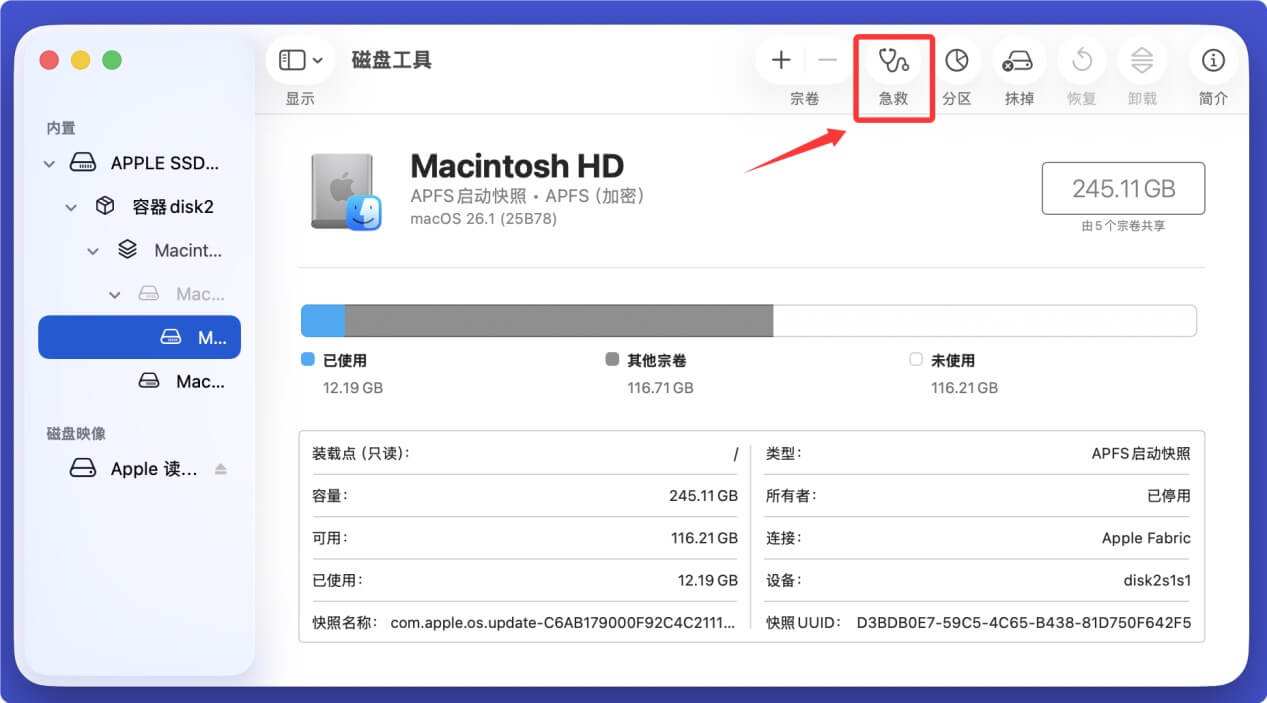Collapse the APPLE SSD tree item
The height and width of the screenshot is (703, 1267).
pyautogui.click(x=47, y=163)
